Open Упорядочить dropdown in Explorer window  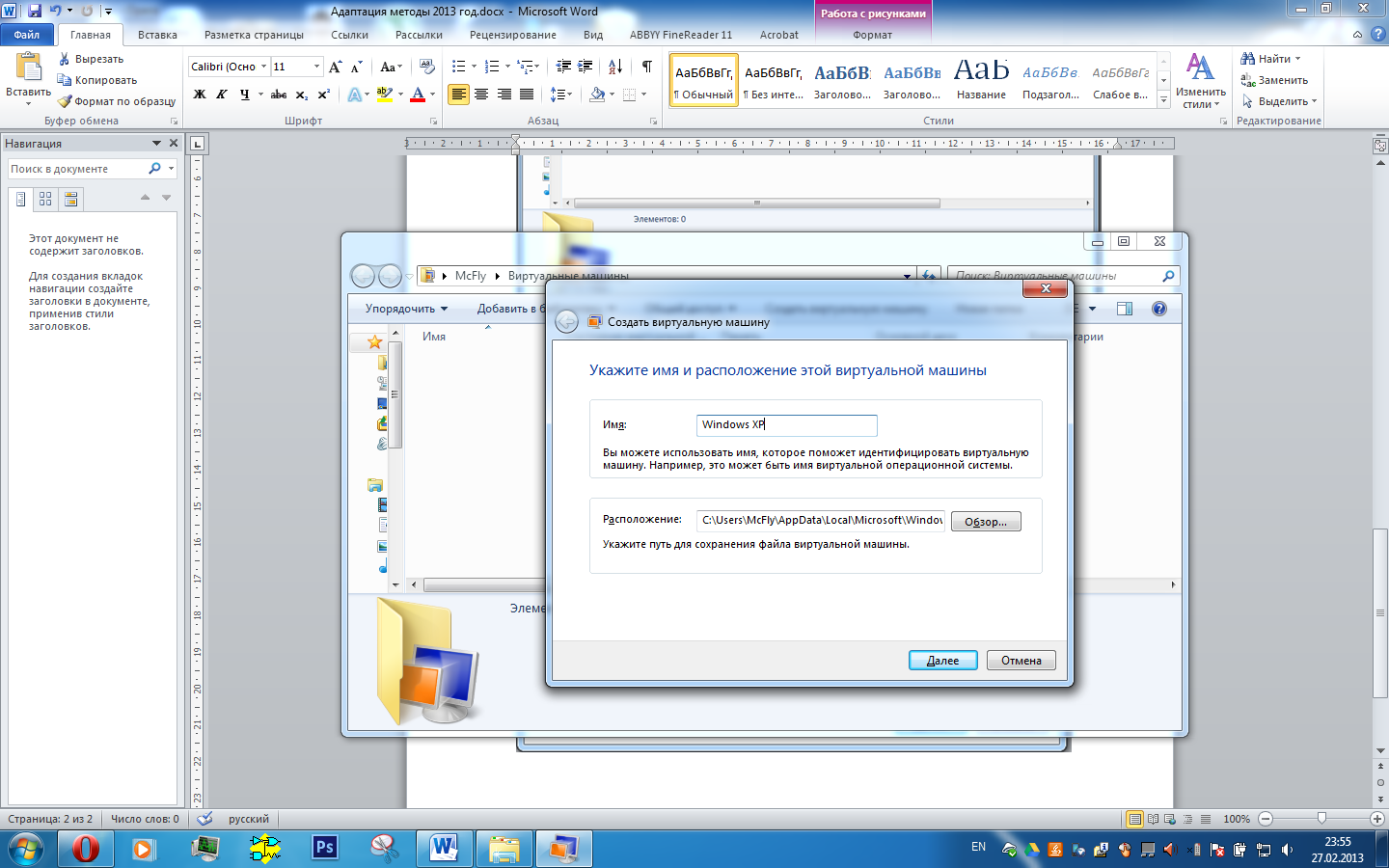406,309
